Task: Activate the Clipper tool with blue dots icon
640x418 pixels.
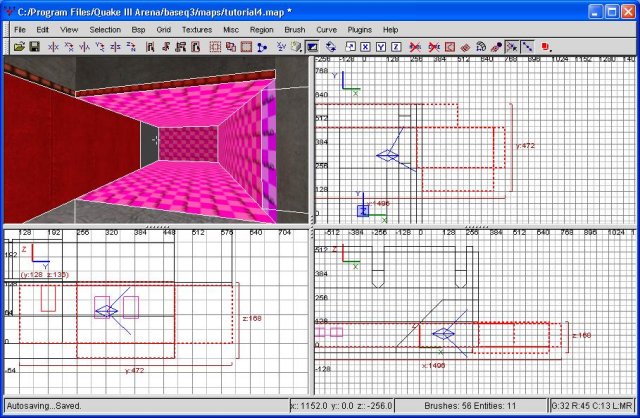Action: [x=262, y=47]
